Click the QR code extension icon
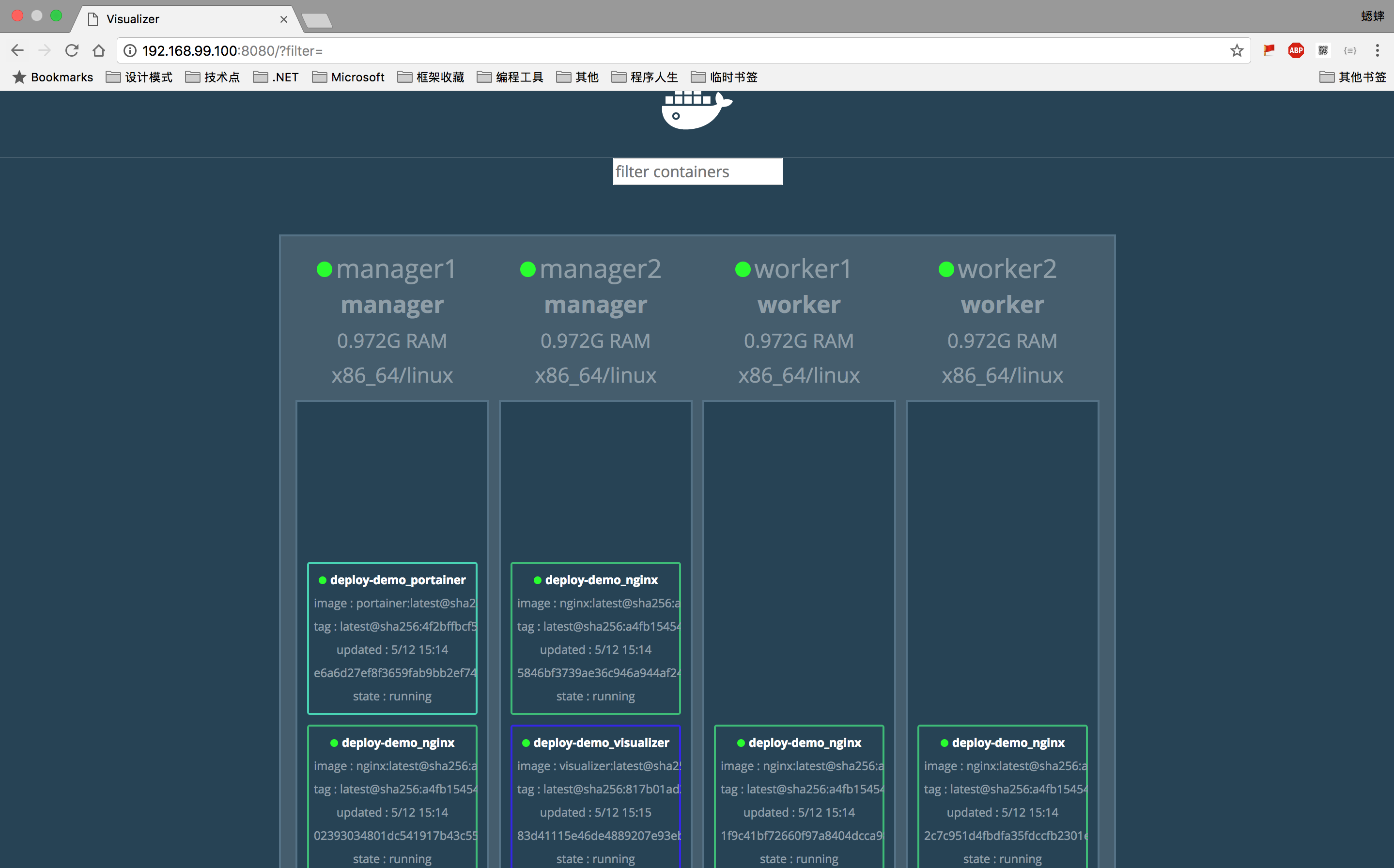The height and width of the screenshot is (868, 1394). [1323, 50]
